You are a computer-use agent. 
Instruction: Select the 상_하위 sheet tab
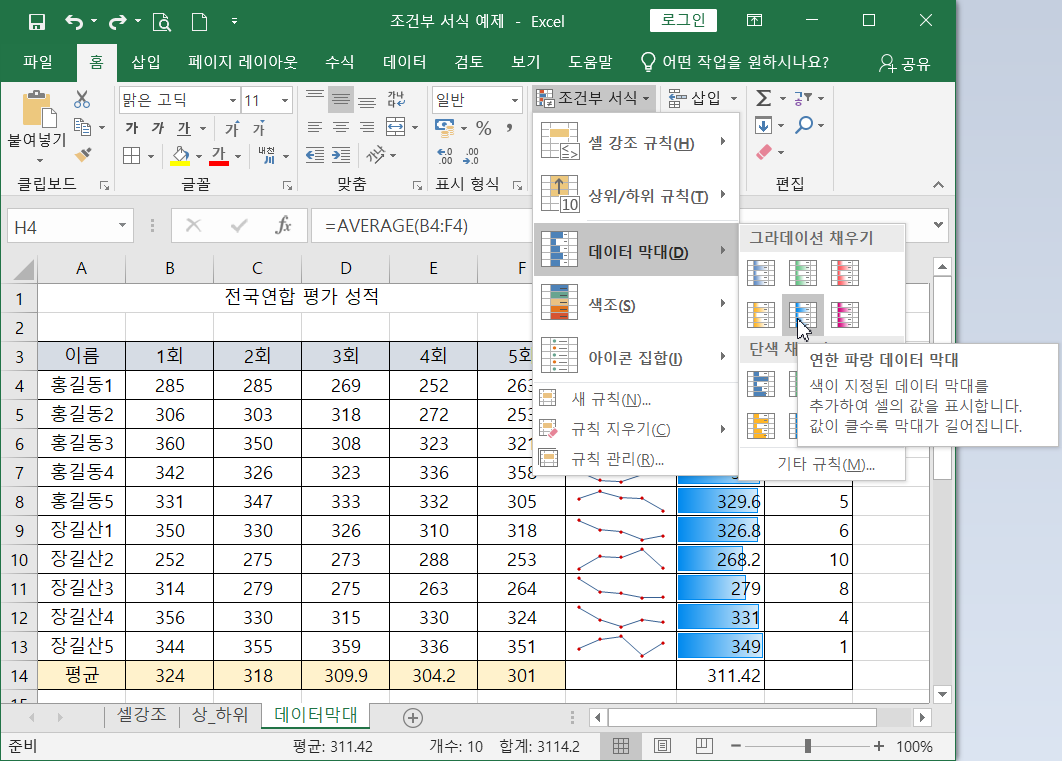point(220,715)
